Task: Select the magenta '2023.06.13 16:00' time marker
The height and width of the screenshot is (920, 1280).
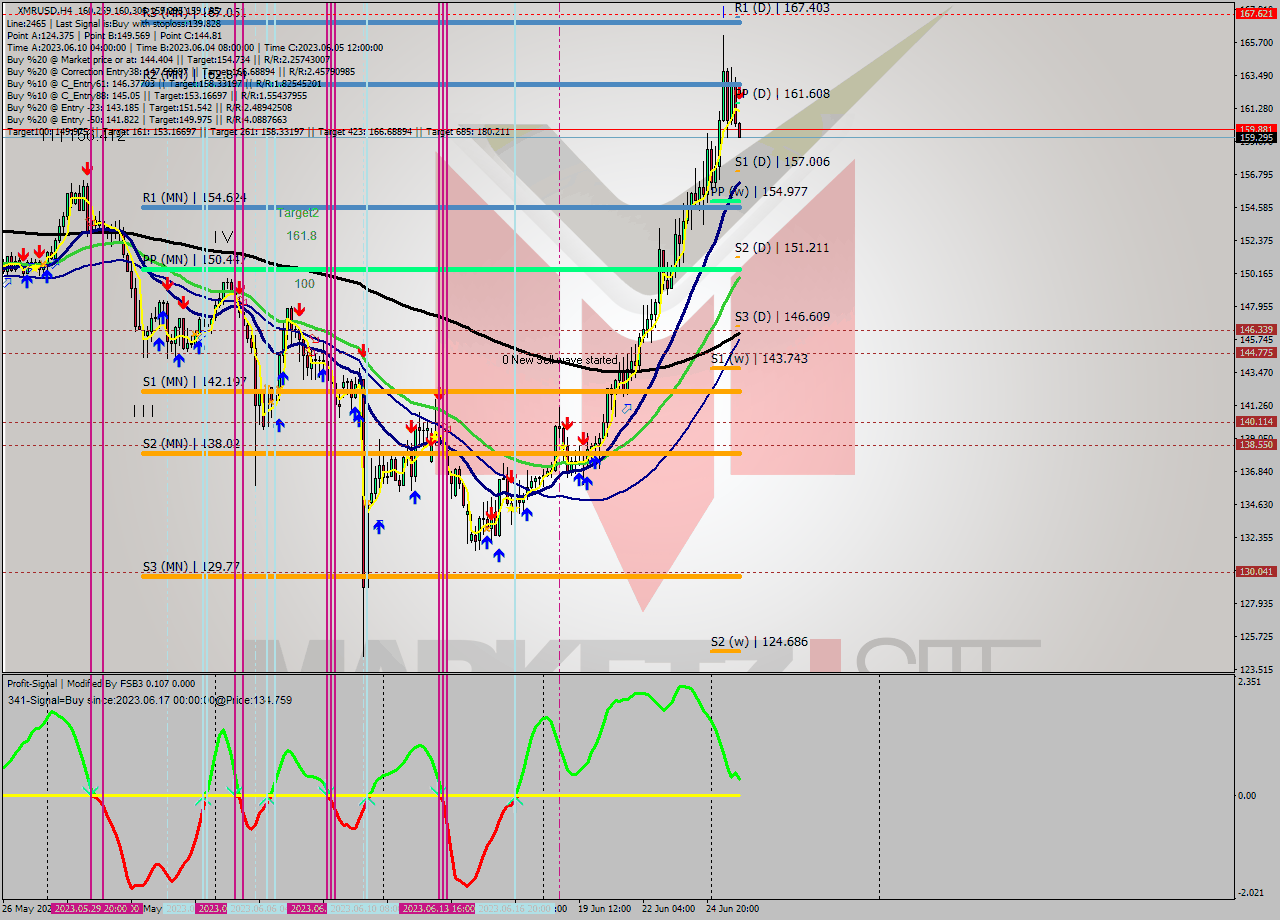Action: pyautogui.click(x=438, y=908)
